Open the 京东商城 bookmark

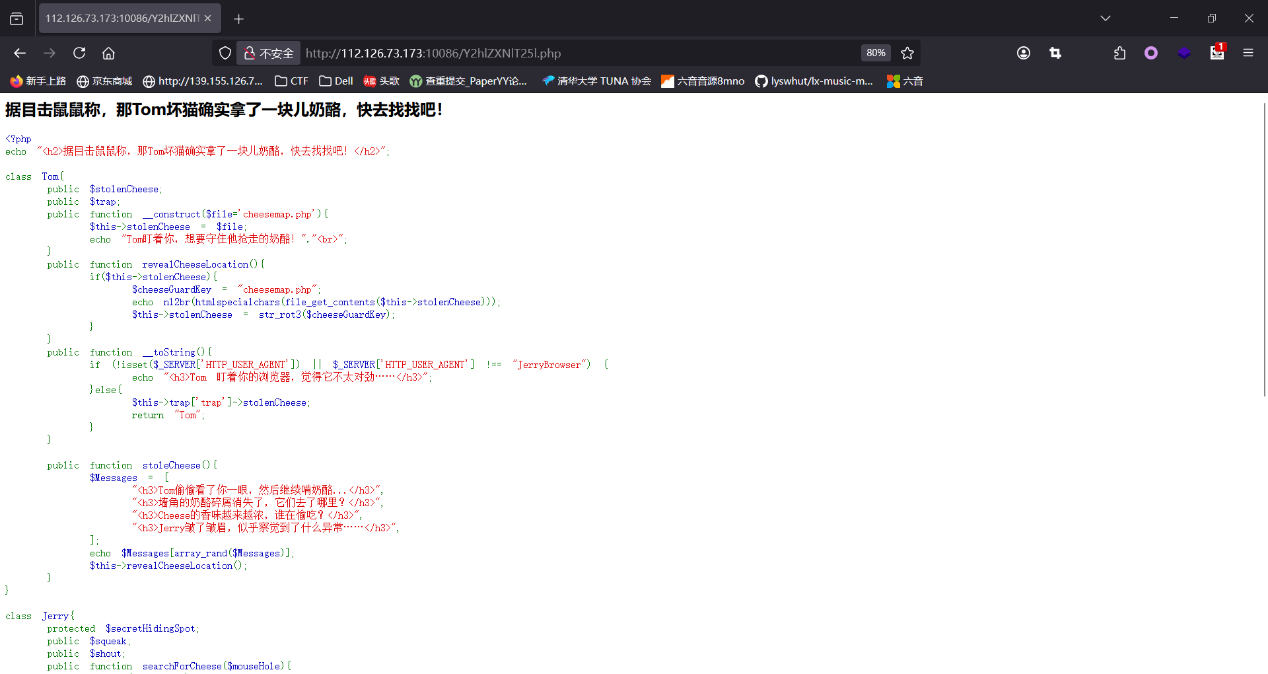tap(104, 81)
